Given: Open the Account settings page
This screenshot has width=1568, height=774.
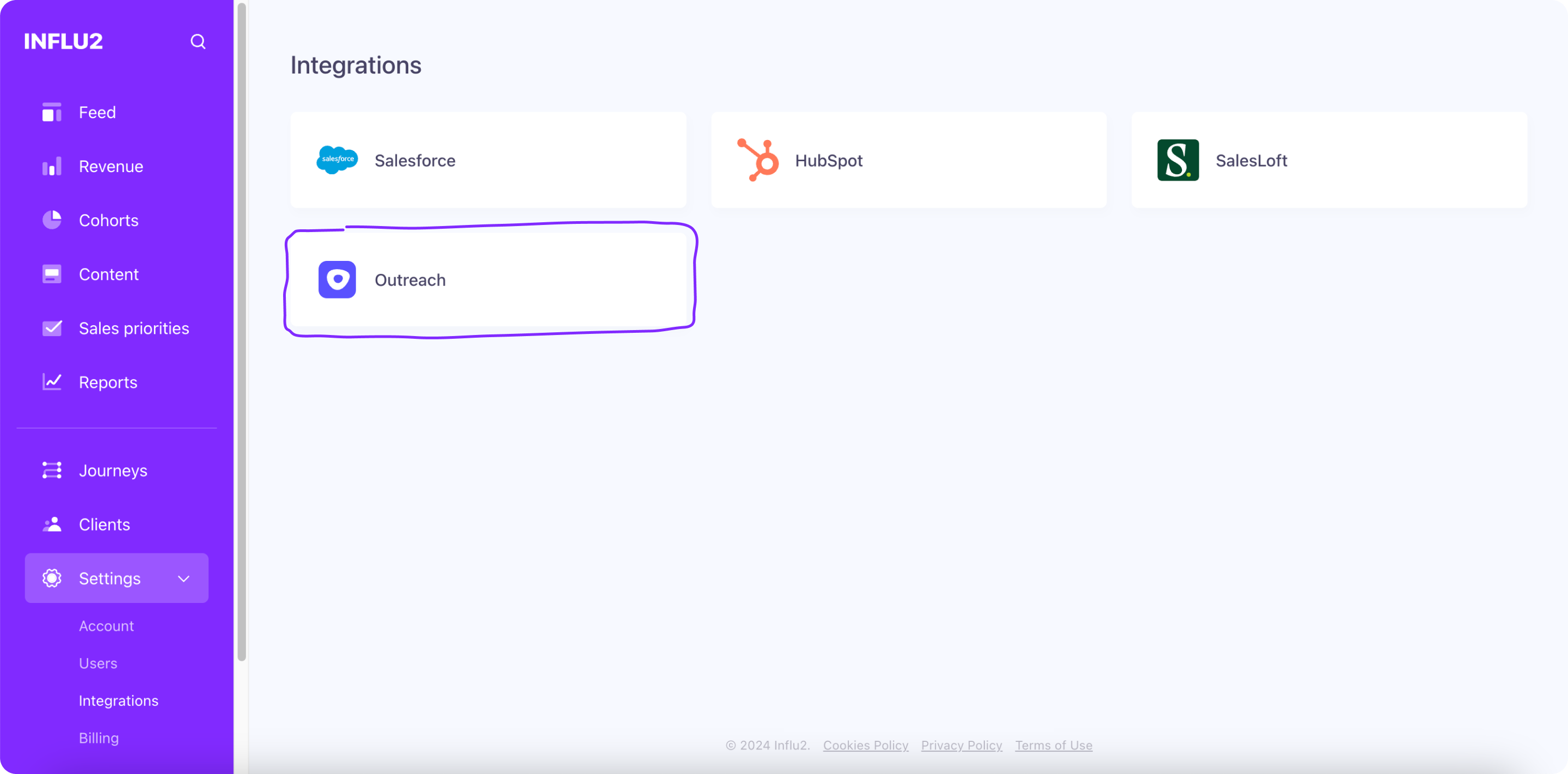Looking at the screenshot, I should click(107, 625).
